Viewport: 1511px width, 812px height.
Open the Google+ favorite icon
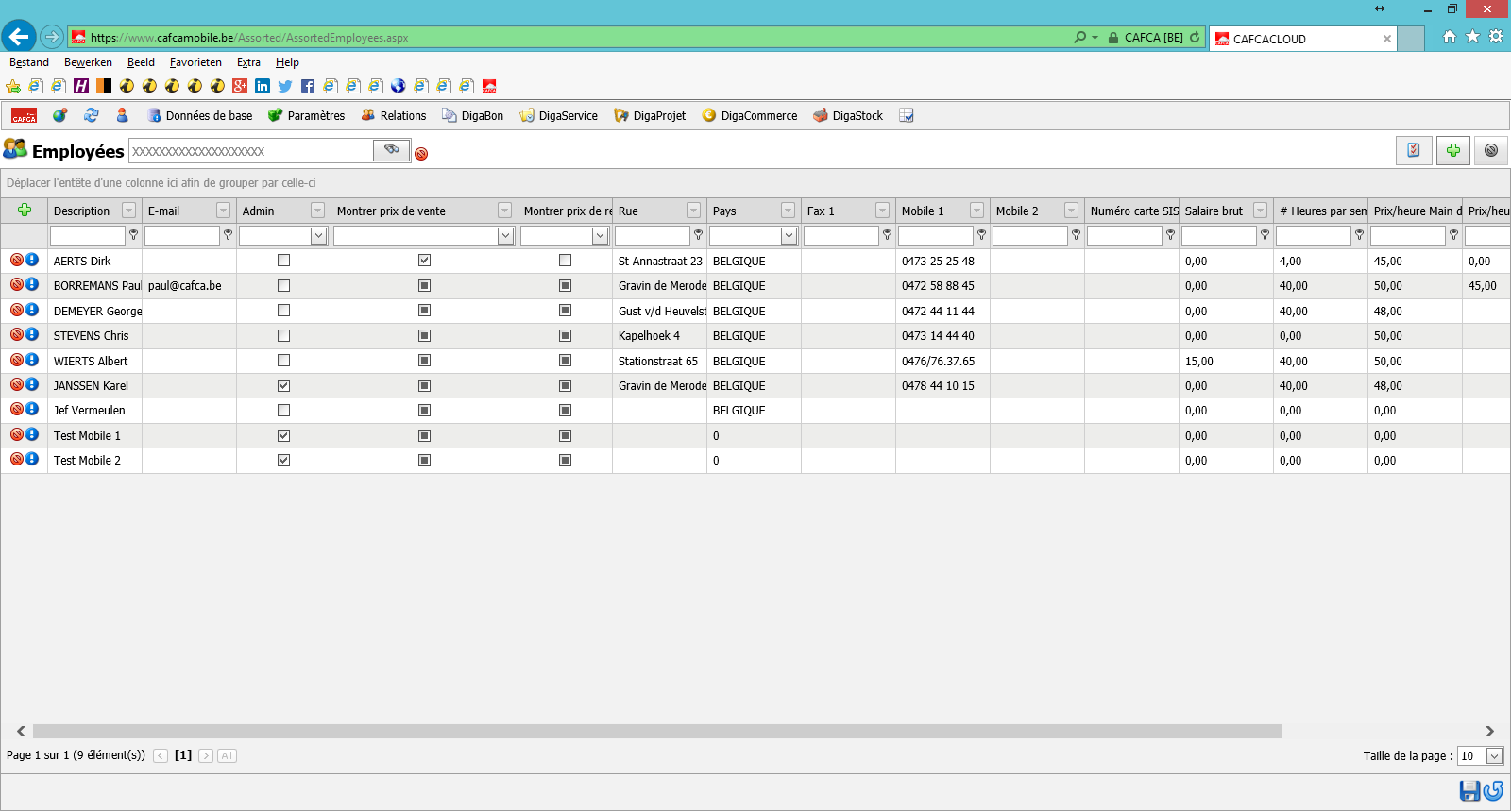240,86
